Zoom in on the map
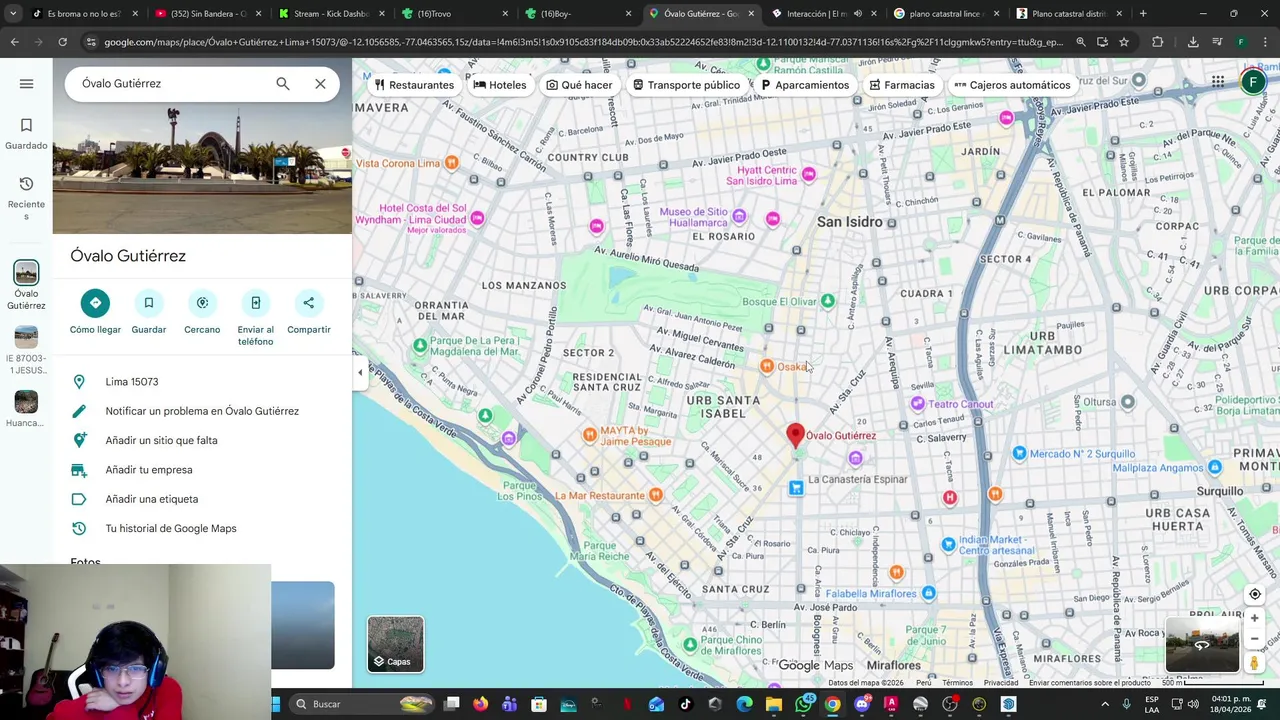This screenshot has width=1280, height=720. point(1254,619)
